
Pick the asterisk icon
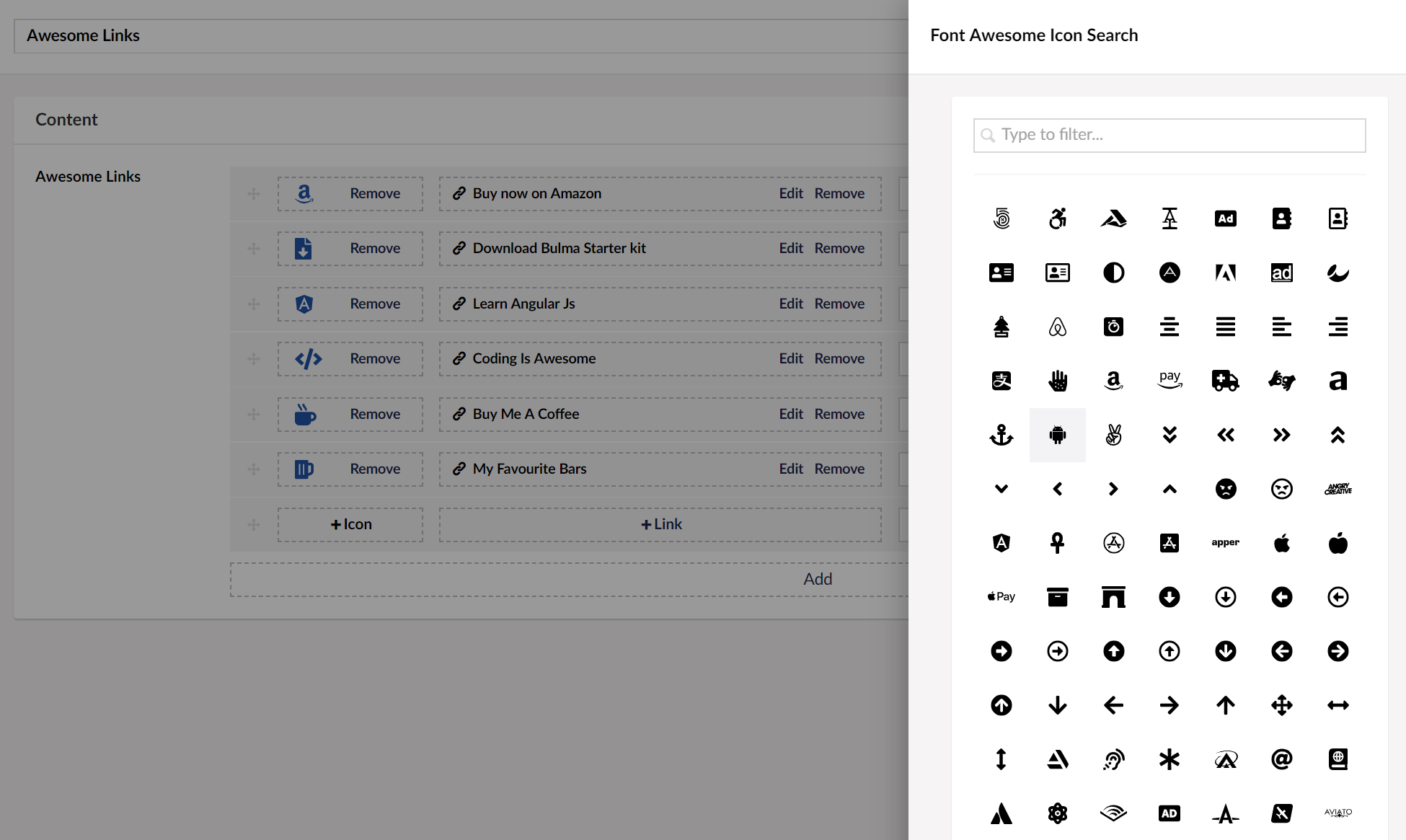pyautogui.click(x=1170, y=759)
